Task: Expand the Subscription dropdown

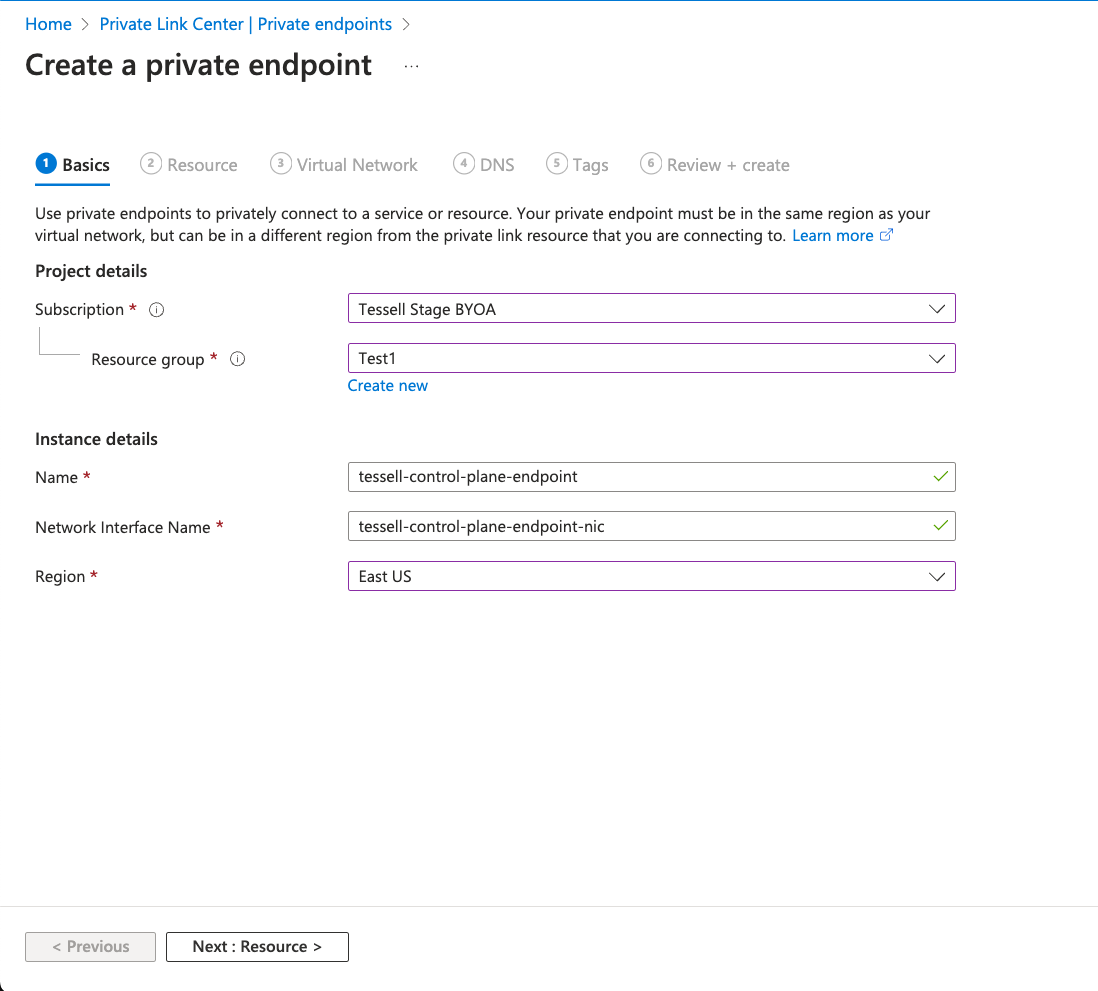Action: click(x=651, y=309)
